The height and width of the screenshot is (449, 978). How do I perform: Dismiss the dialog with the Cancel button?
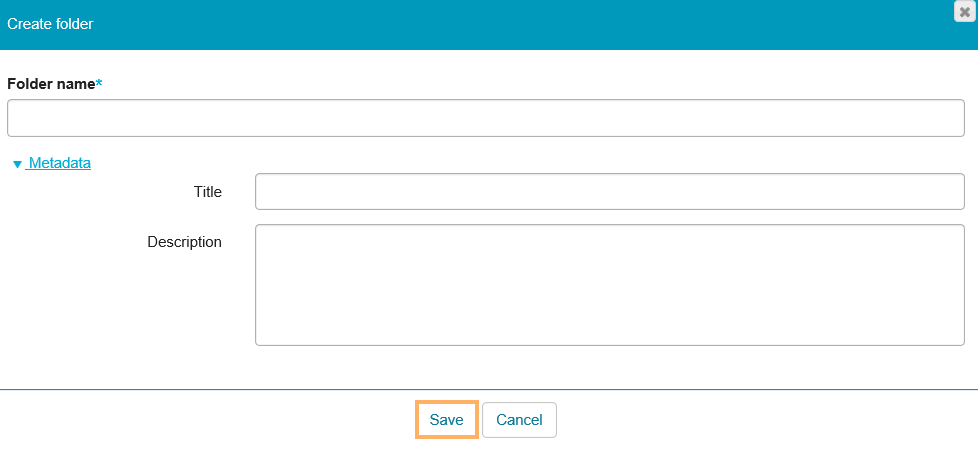pos(519,420)
